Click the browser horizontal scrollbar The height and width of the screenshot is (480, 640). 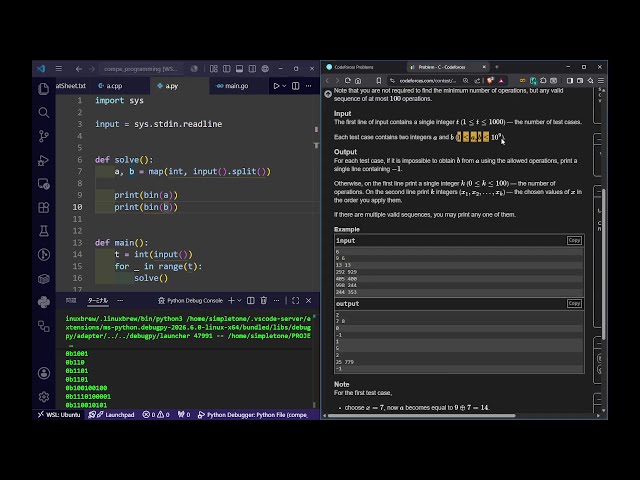[x=421, y=416]
